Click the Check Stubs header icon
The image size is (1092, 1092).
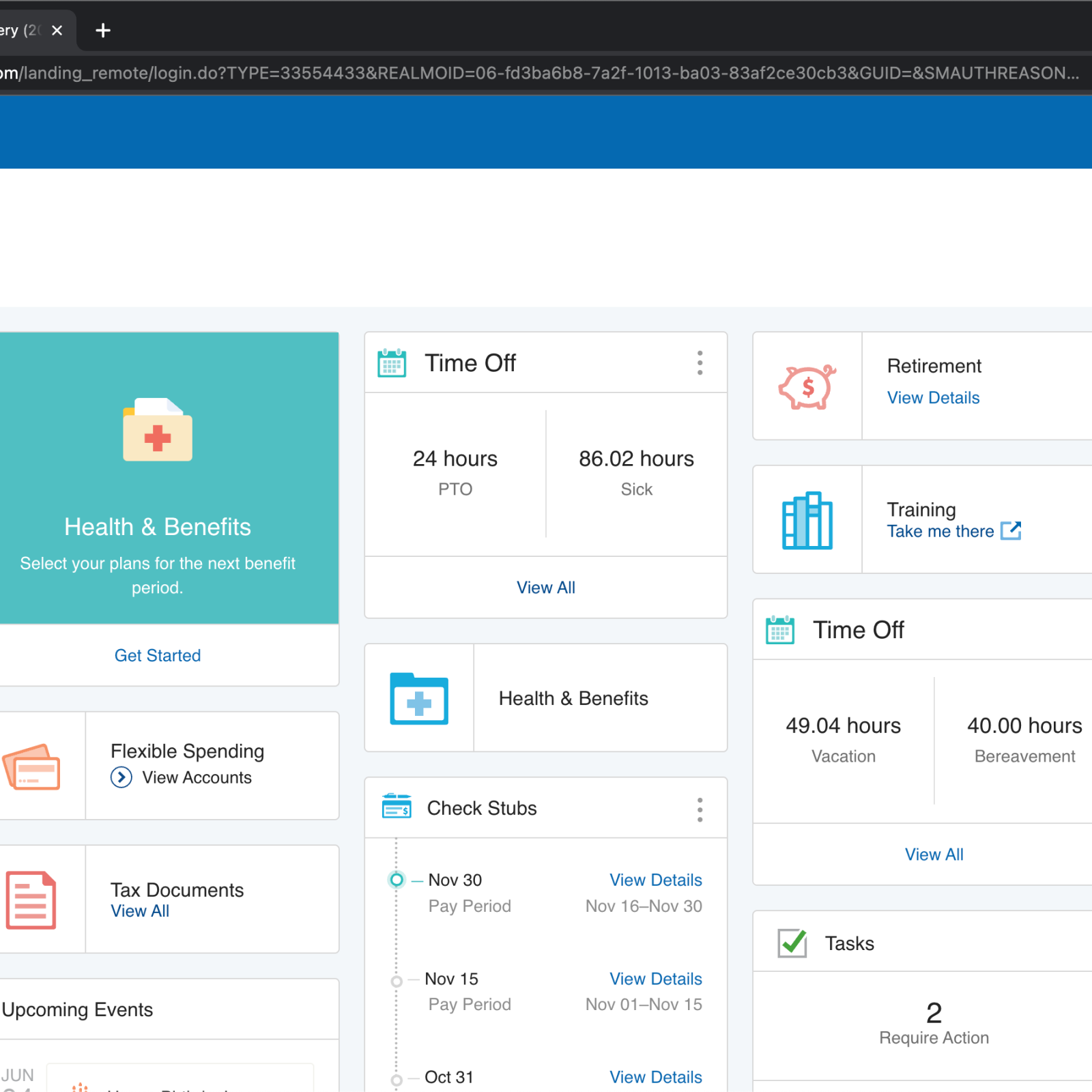pos(397,807)
